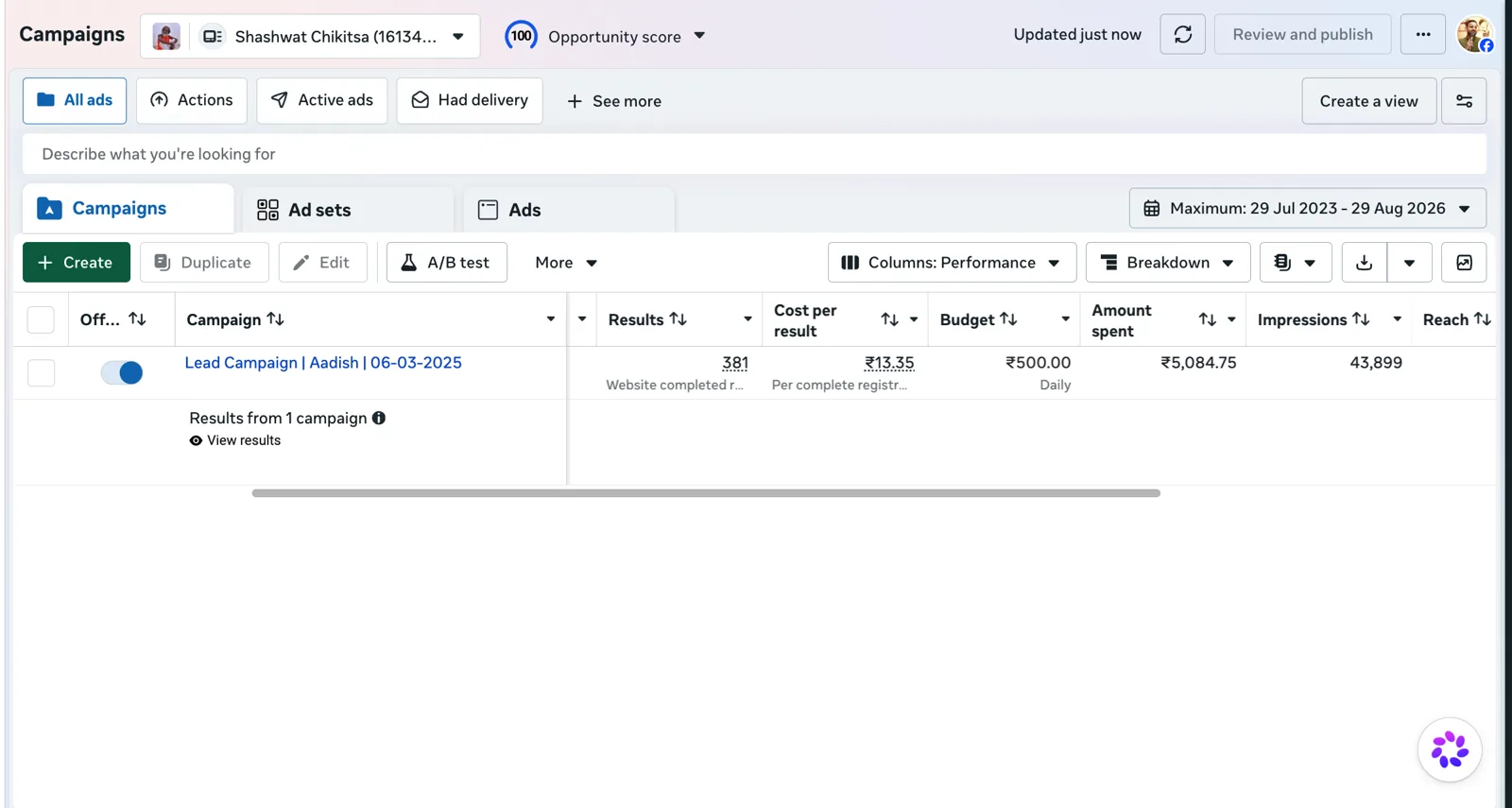Switch to the Ads tab

tap(569, 210)
